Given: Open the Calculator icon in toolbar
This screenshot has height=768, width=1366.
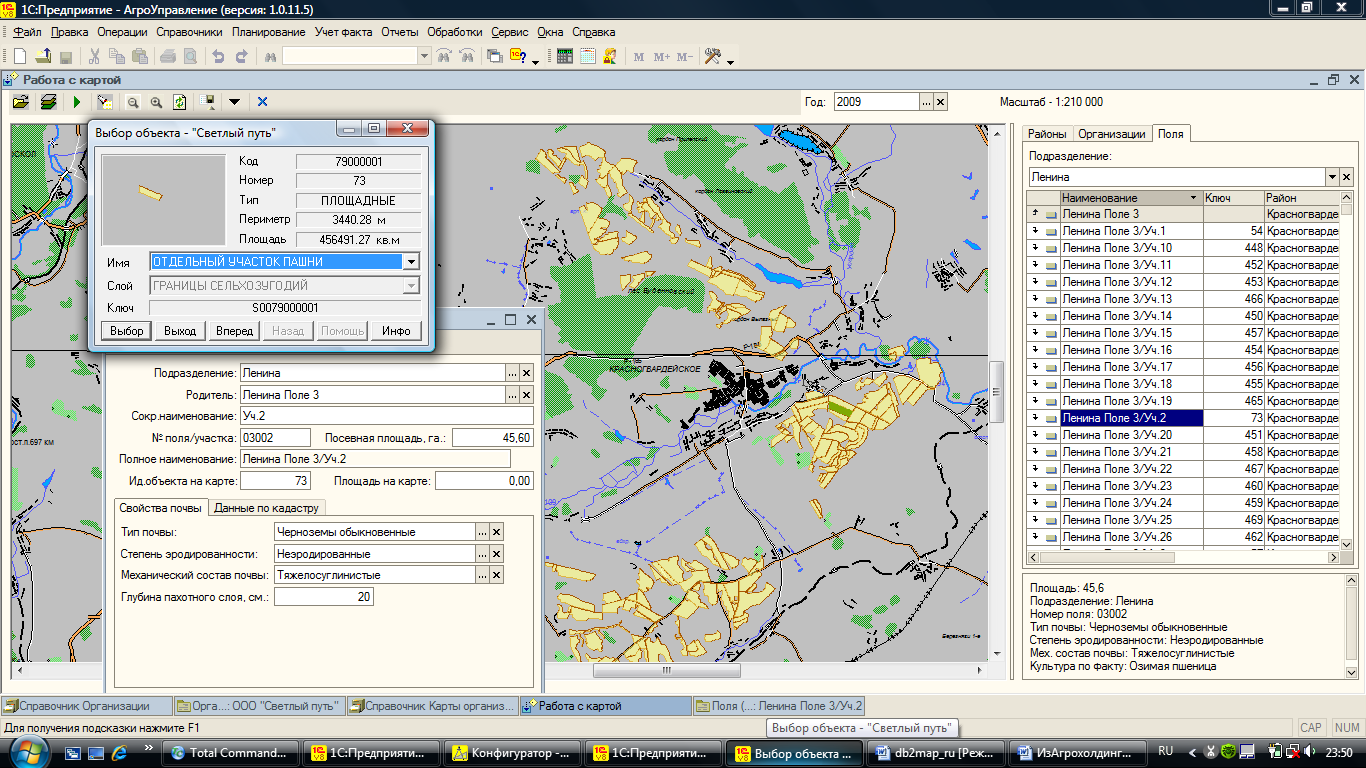Looking at the screenshot, I should (x=565, y=56).
